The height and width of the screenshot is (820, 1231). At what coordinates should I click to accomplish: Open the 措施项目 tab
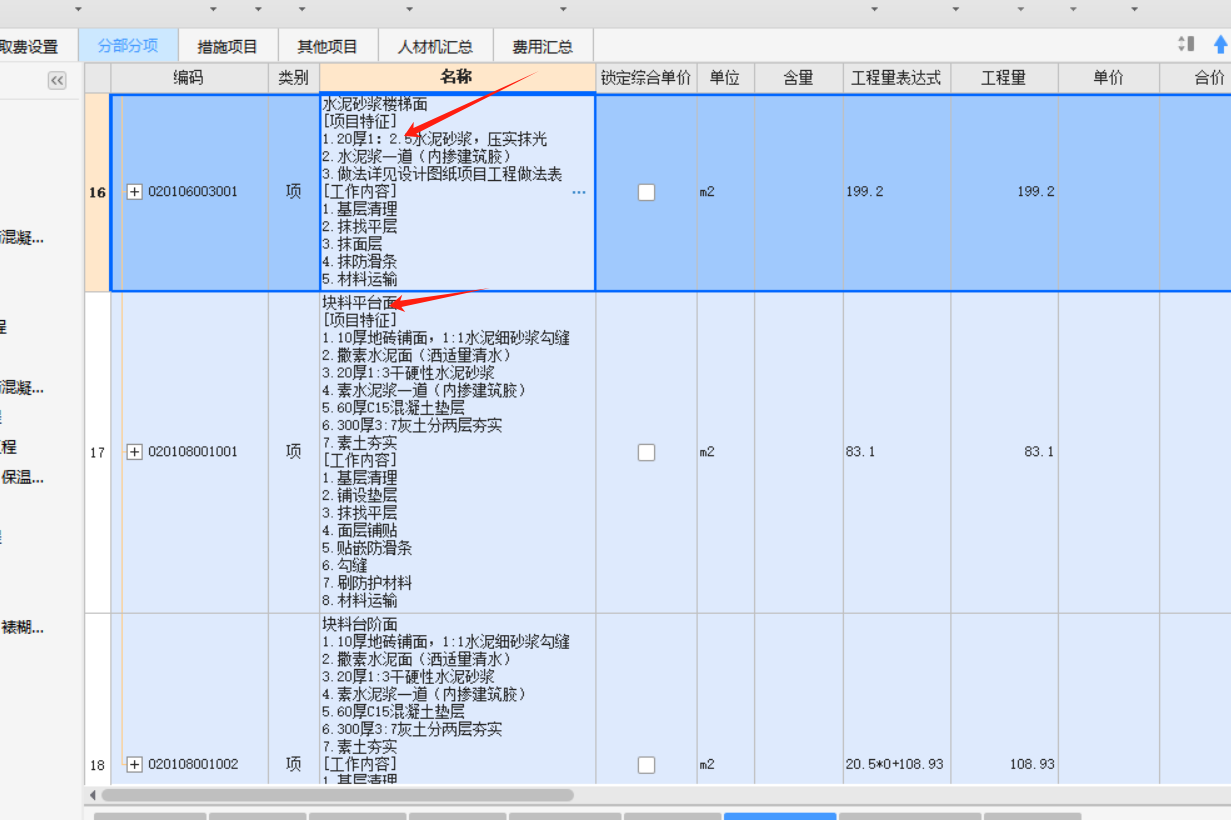coord(228,46)
